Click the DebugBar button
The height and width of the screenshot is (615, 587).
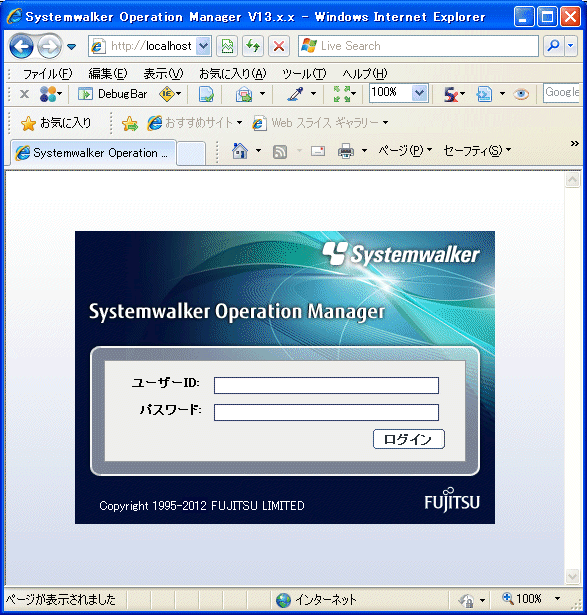click(113, 94)
